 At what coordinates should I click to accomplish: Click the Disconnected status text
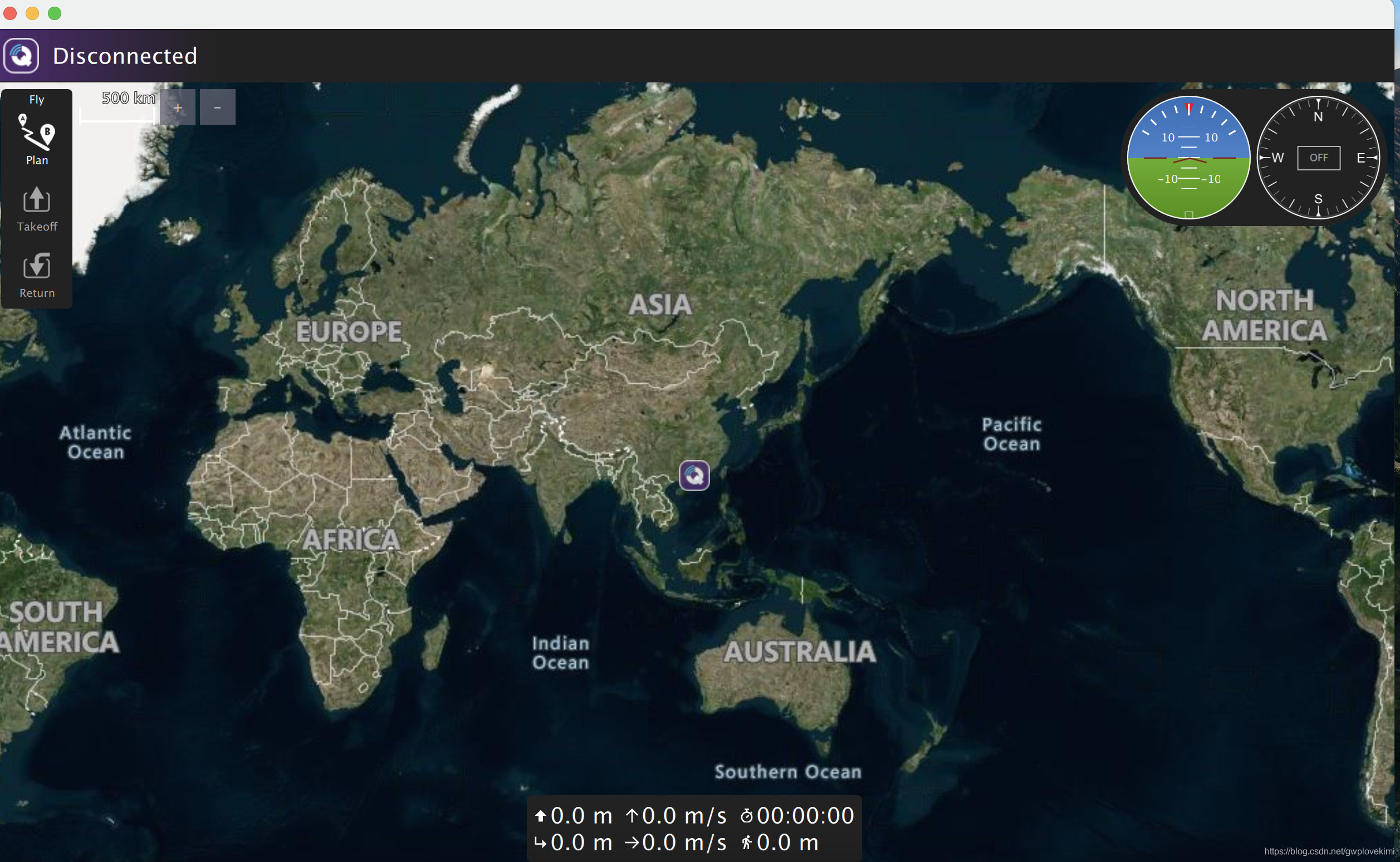[x=125, y=56]
